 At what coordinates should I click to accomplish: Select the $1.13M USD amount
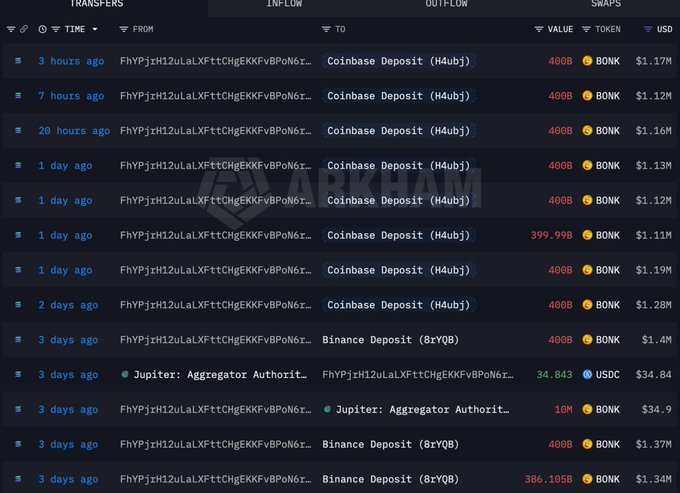pos(654,166)
